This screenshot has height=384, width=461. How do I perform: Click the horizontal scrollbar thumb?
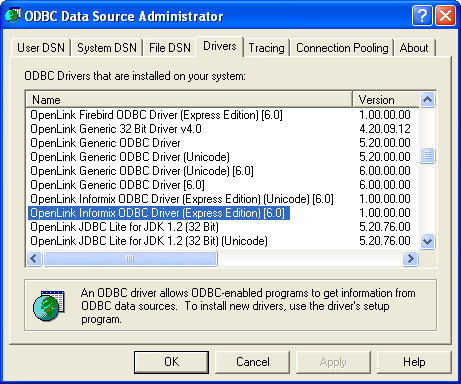pos(130,259)
